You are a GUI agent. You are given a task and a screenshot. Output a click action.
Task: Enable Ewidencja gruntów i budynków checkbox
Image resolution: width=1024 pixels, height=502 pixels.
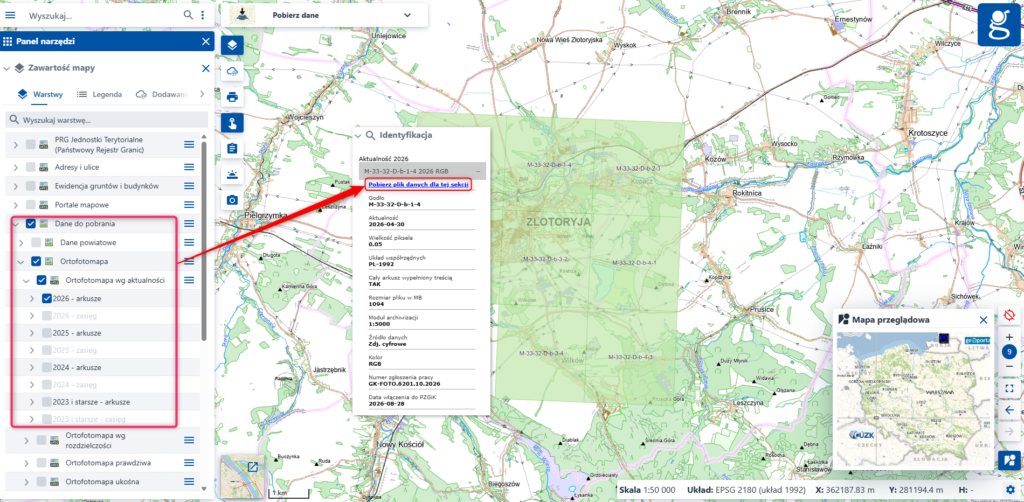31,185
